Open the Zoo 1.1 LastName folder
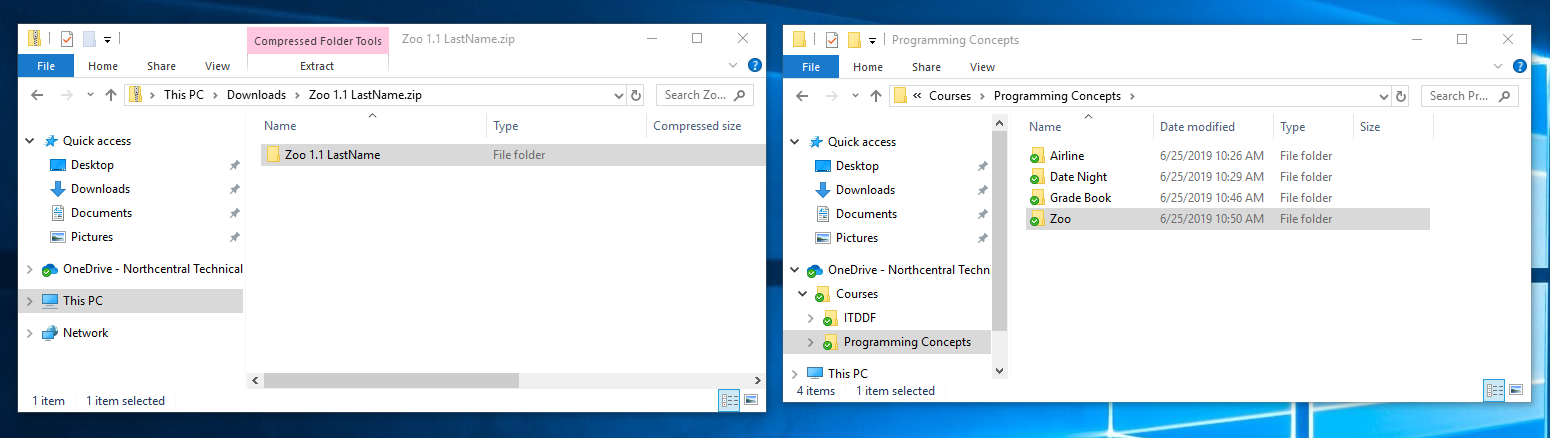Image resolution: width=1550 pixels, height=438 pixels. [x=331, y=155]
